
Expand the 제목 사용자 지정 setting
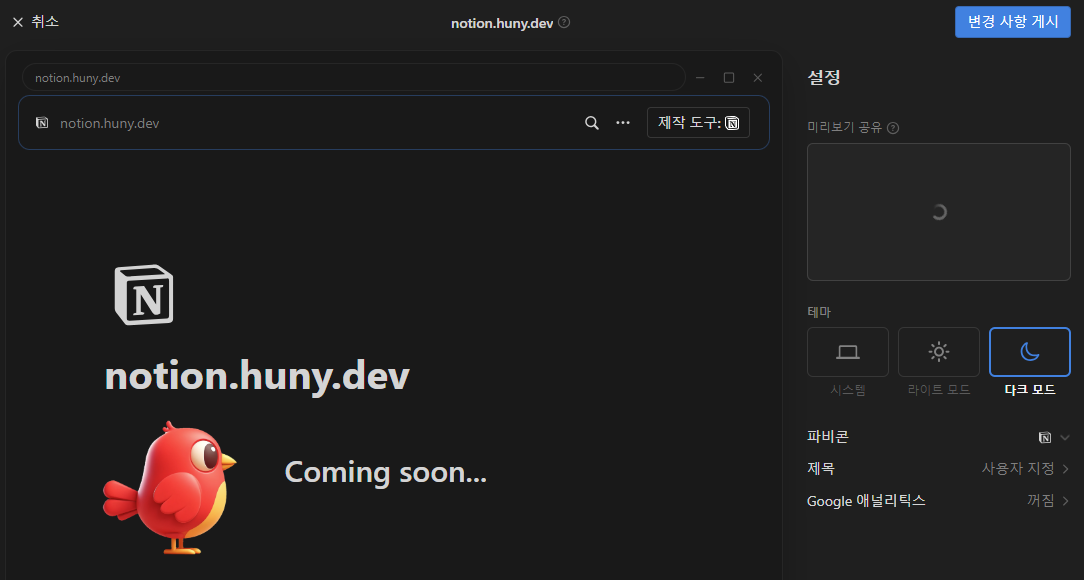click(1025, 469)
